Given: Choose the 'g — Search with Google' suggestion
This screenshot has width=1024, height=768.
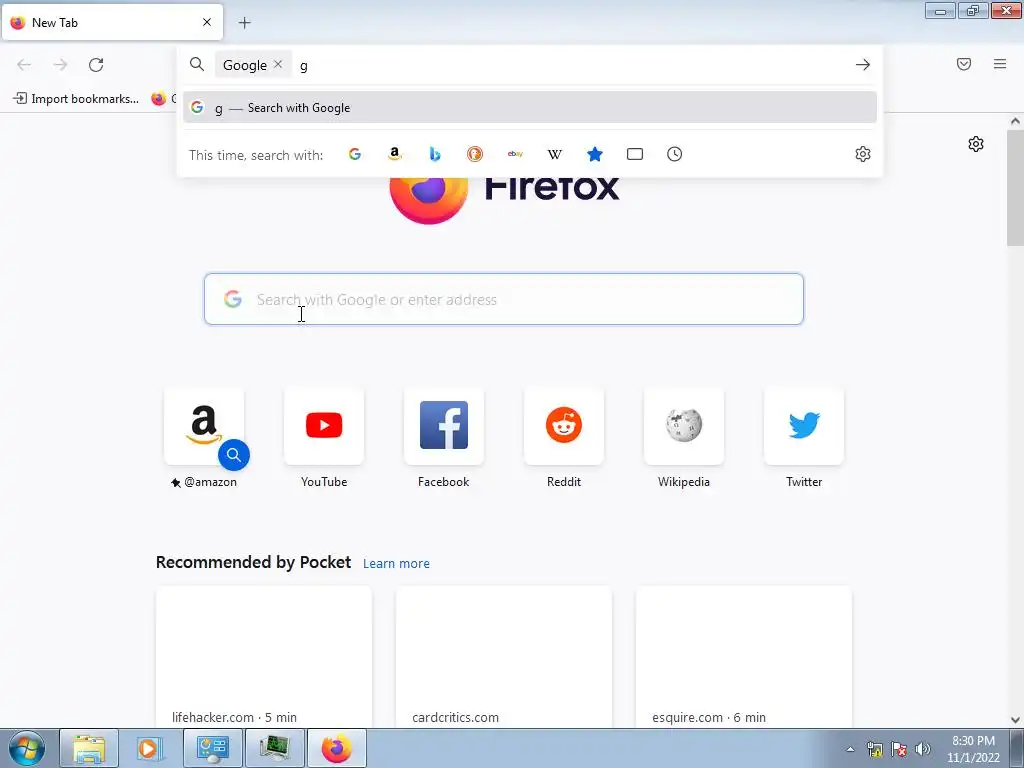Looking at the screenshot, I should (530, 108).
